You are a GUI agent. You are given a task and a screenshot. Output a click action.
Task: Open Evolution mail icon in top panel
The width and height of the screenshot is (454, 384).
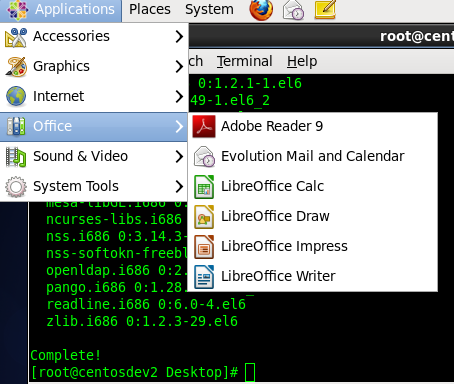tap(293, 10)
